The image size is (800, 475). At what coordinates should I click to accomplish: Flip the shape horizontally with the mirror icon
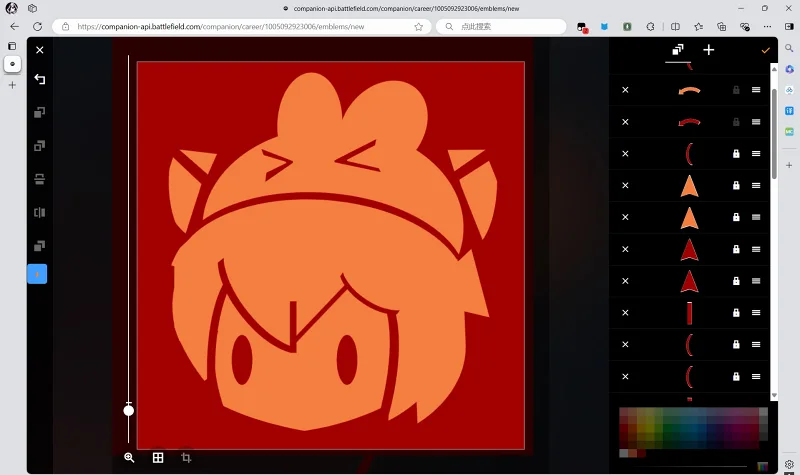click(x=39, y=212)
